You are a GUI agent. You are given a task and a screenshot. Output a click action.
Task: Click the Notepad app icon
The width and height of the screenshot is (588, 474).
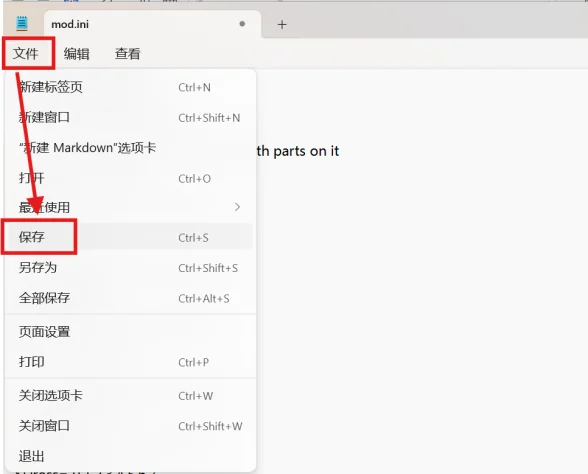pos(22,24)
